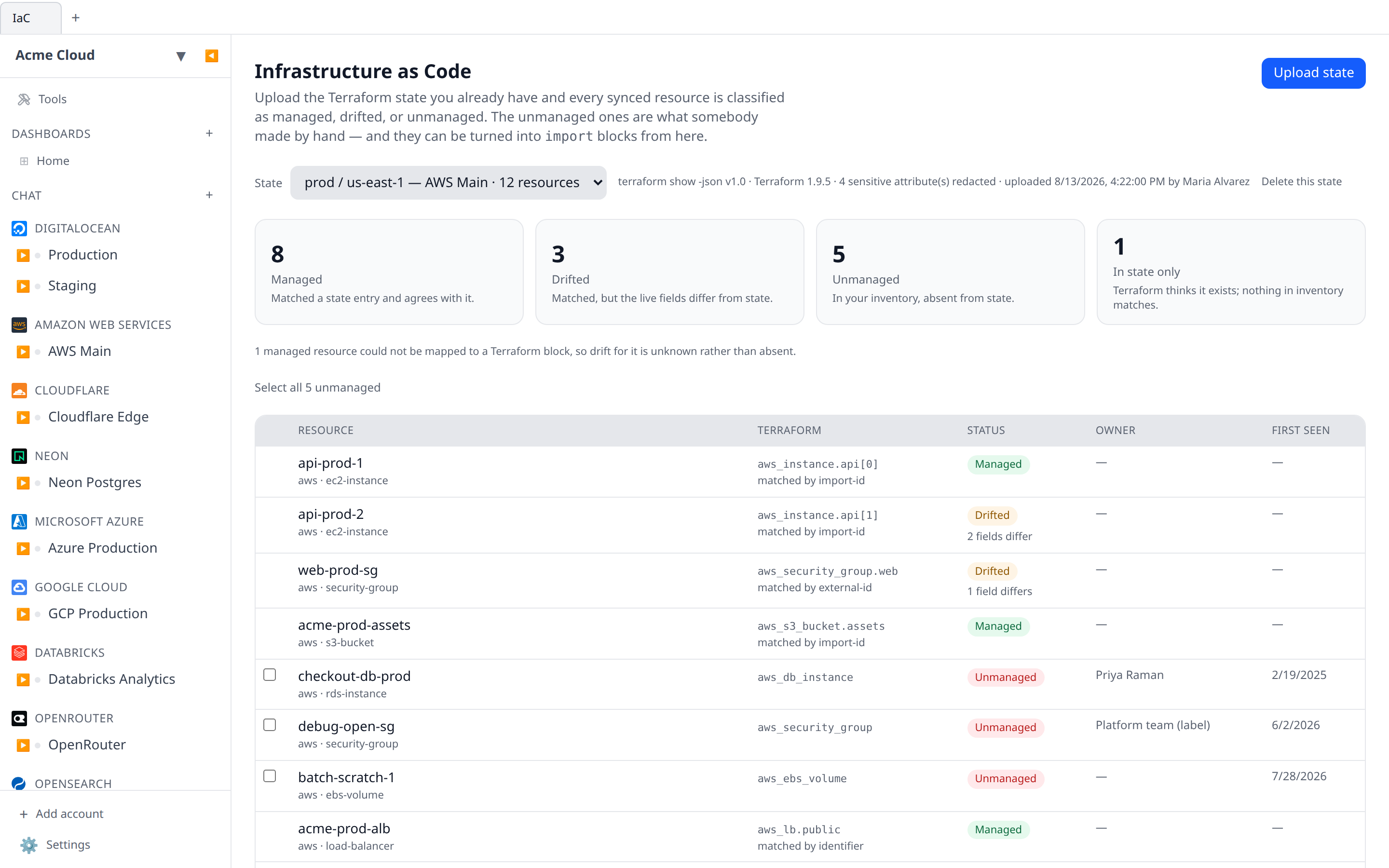Click Managed badge for acme-prod-assets

click(998, 626)
